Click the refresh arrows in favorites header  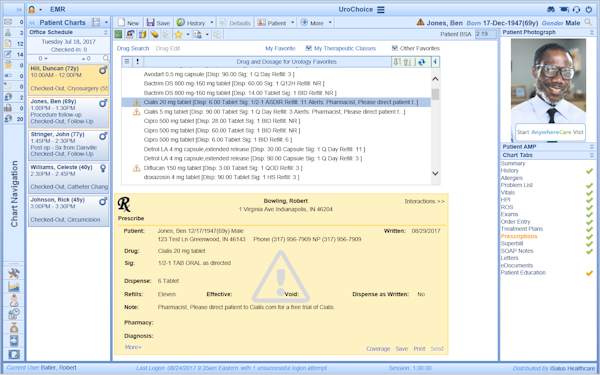pyautogui.click(x=422, y=62)
